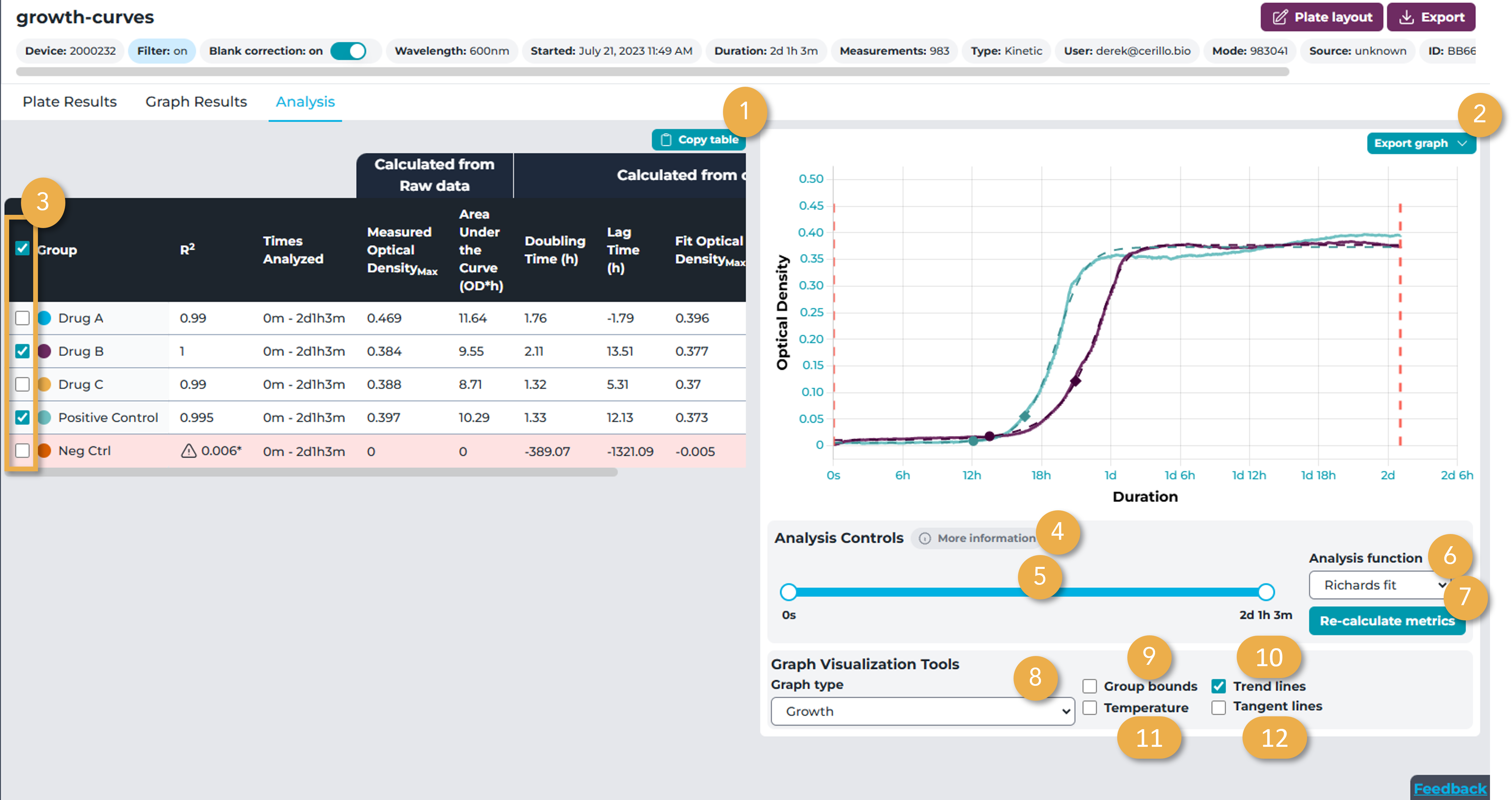Enable the Tangent lines checkbox
This screenshot has height=800, width=1512.
coord(1218,707)
